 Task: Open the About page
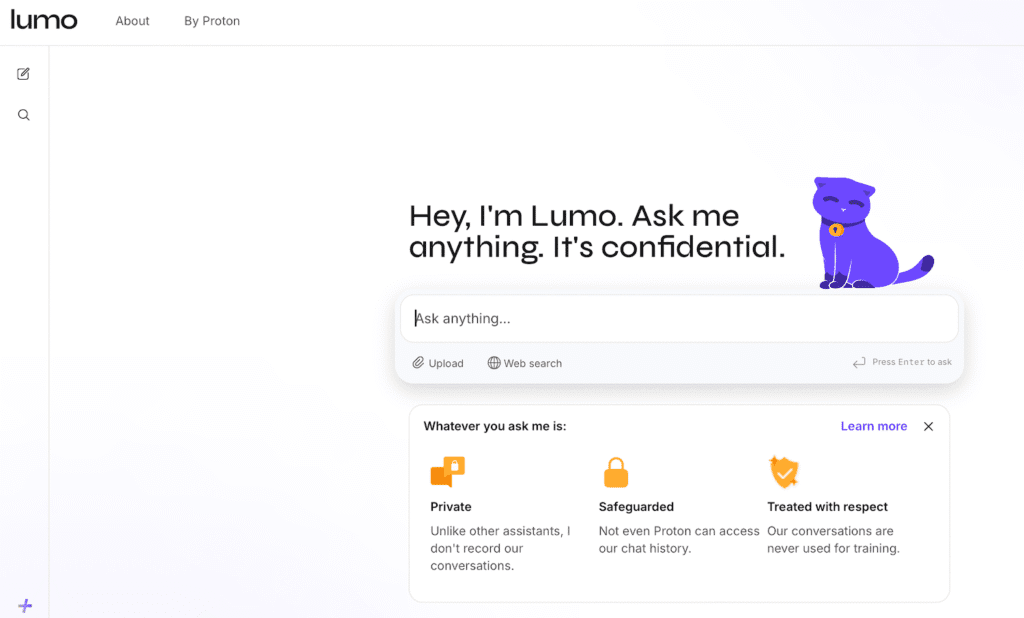click(x=131, y=20)
